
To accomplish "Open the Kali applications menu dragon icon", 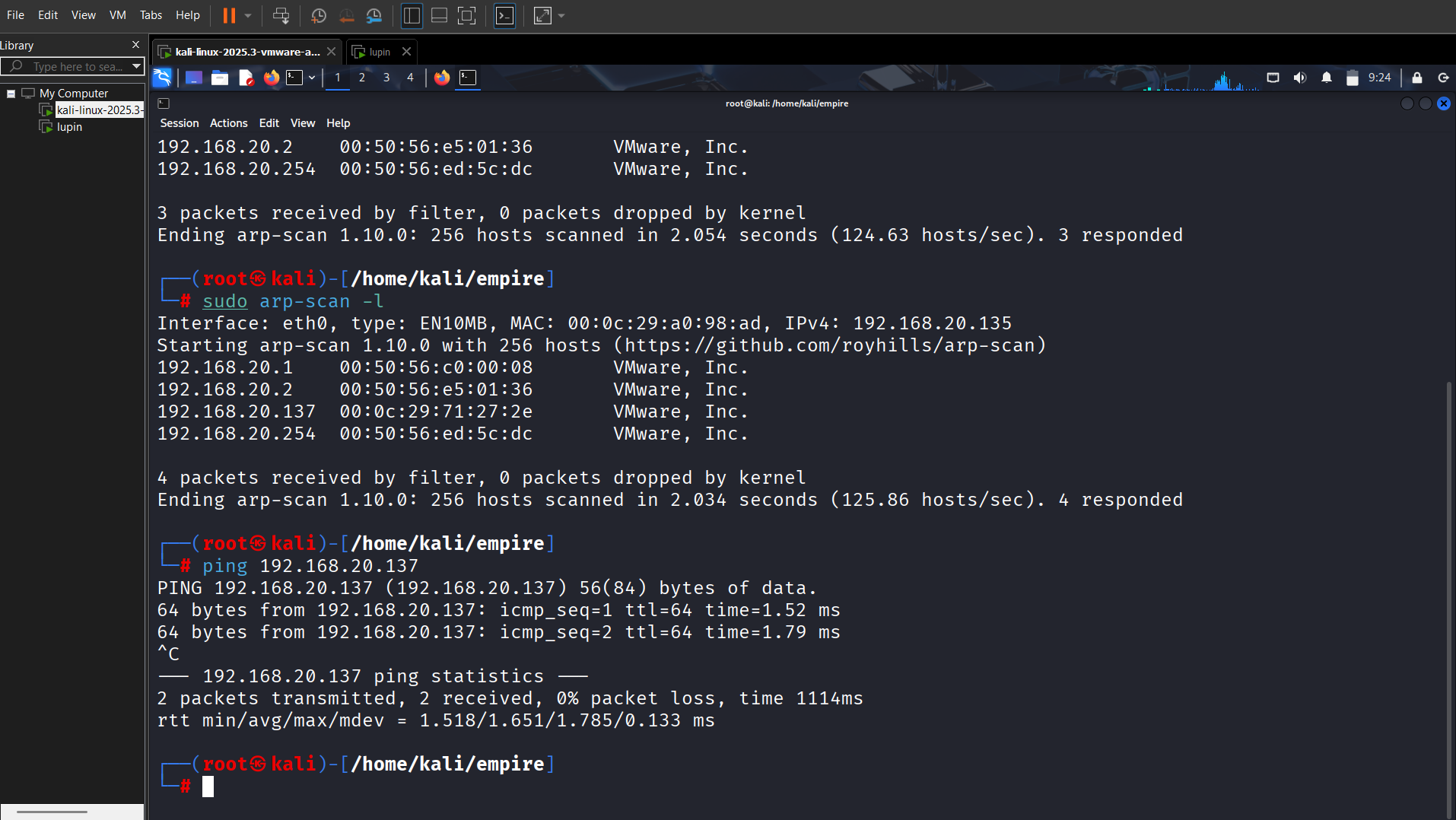I will tap(162, 78).
